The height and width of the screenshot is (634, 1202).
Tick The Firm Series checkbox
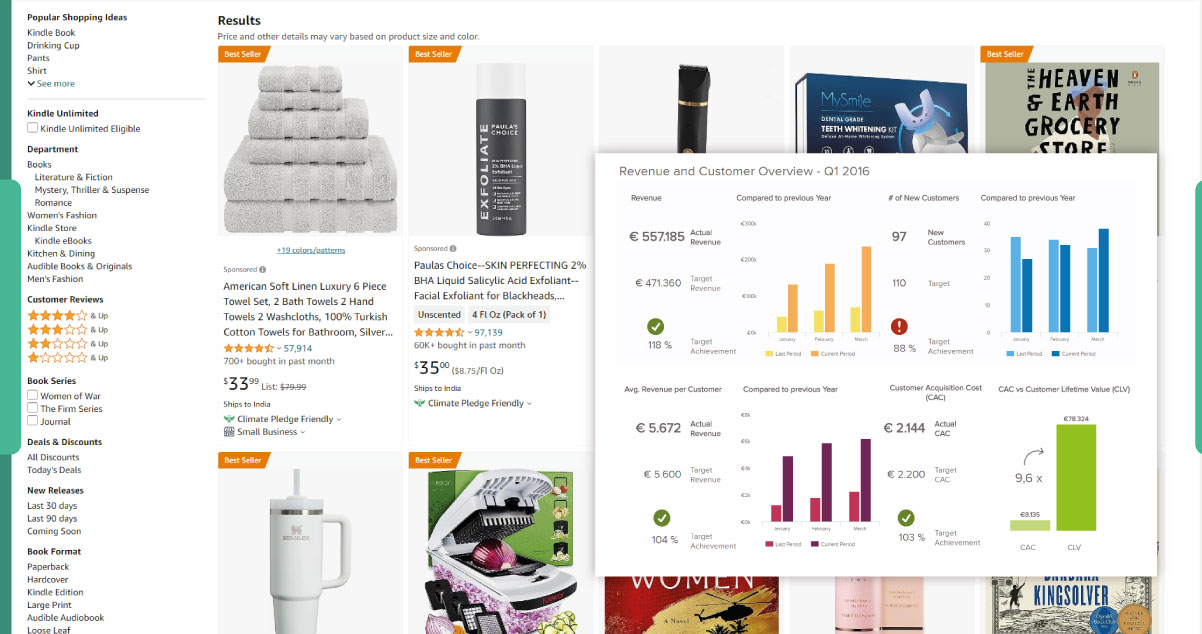point(33,409)
